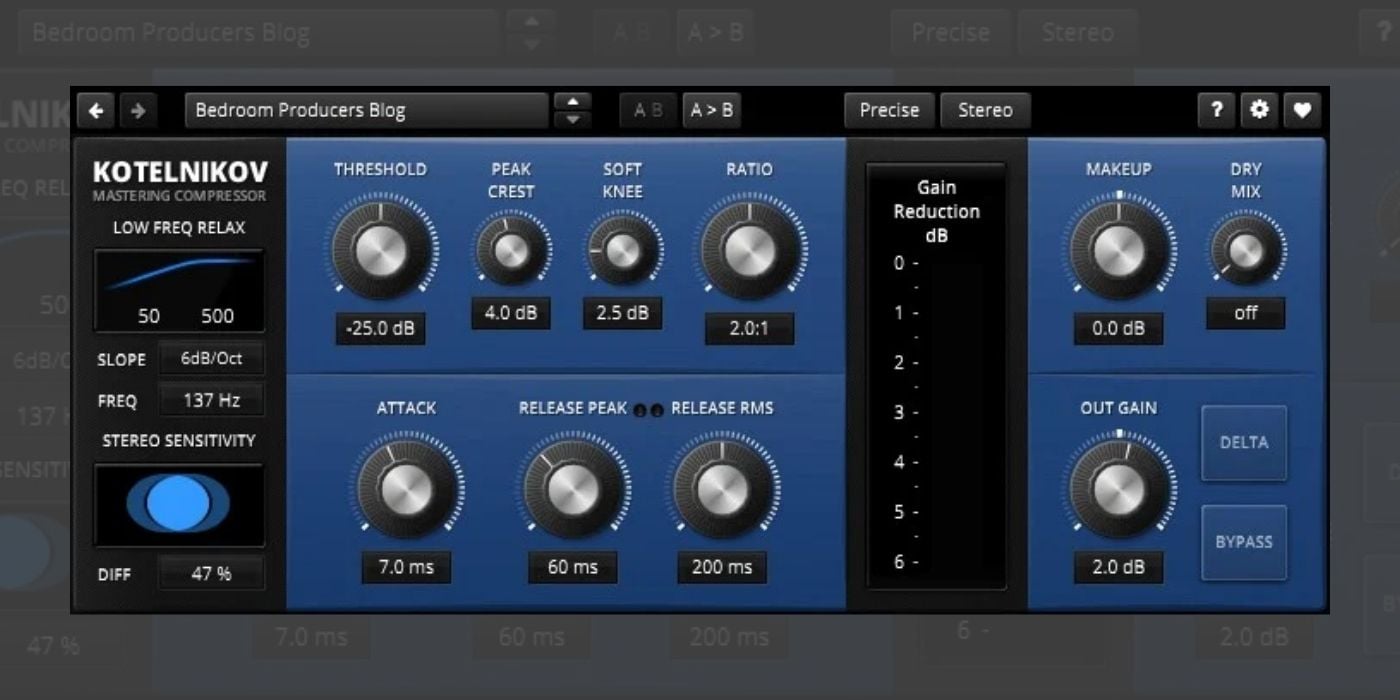This screenshot has width=1400, height=700.
Task: Click the 137 Hz frequency field
Action: [212, 401]
